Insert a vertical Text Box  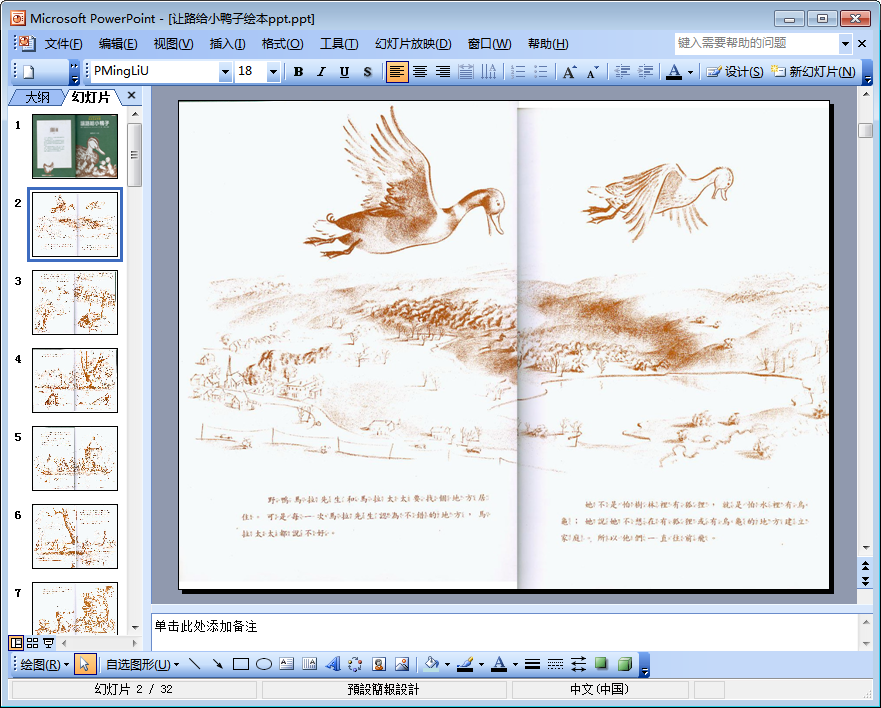310,665
